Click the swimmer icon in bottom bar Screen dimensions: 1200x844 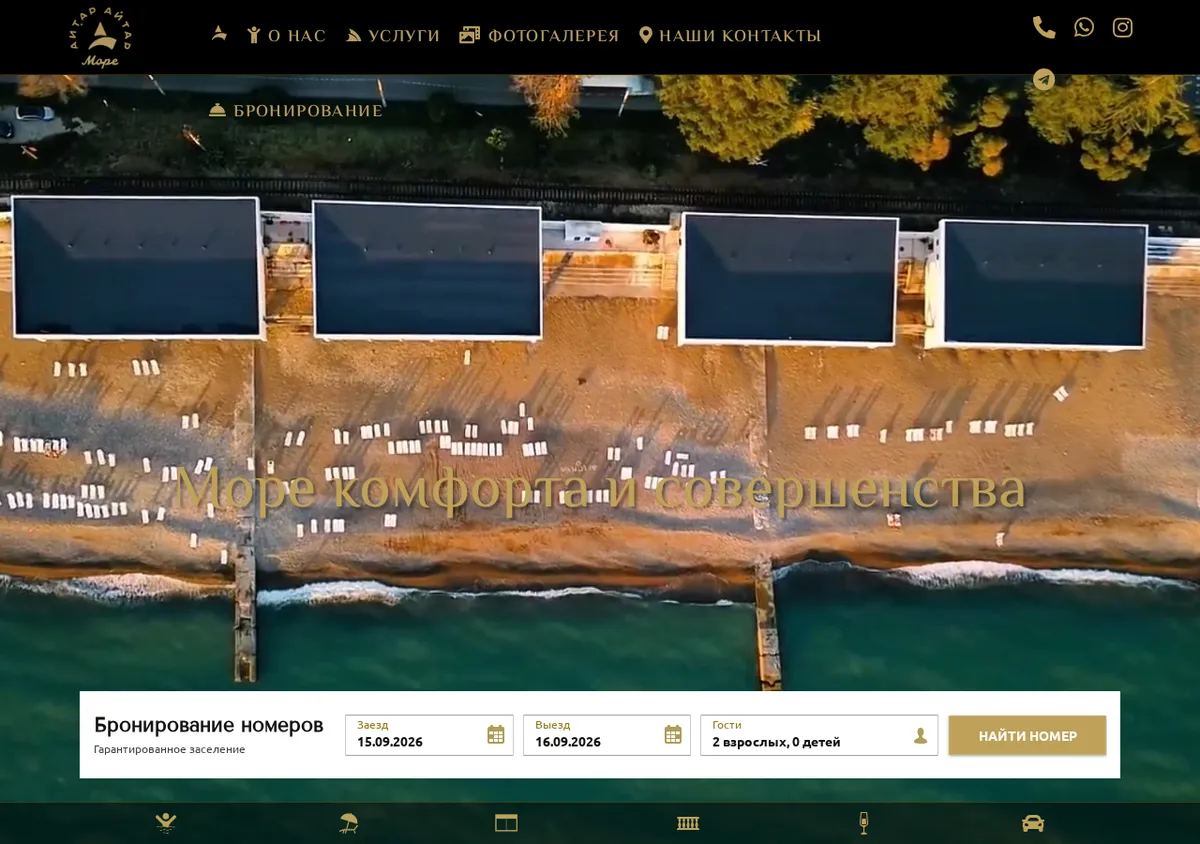(166, 823)
